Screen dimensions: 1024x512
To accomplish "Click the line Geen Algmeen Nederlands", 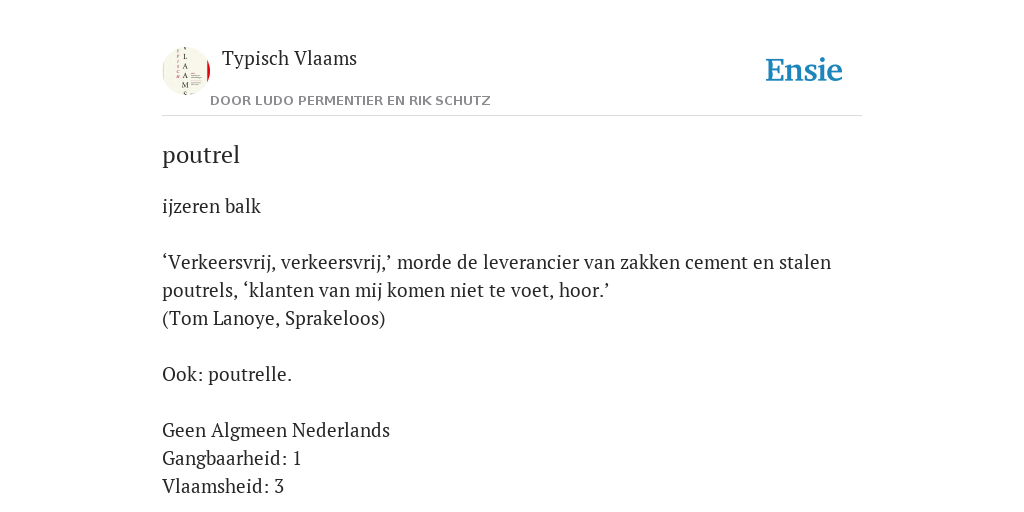I will [x=276, y=430].
